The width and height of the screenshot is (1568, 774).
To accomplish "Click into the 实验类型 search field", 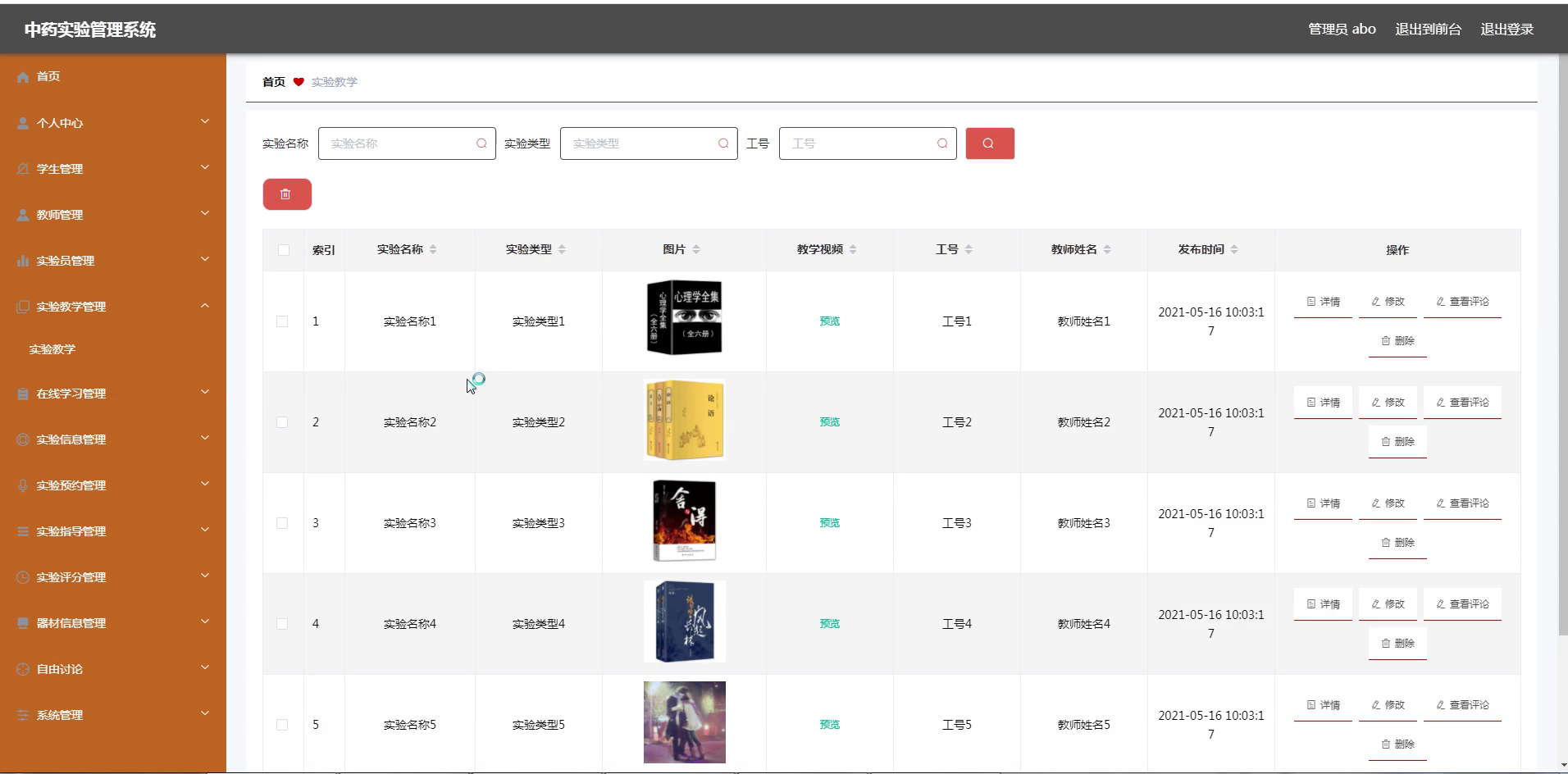I will (649, 143).
